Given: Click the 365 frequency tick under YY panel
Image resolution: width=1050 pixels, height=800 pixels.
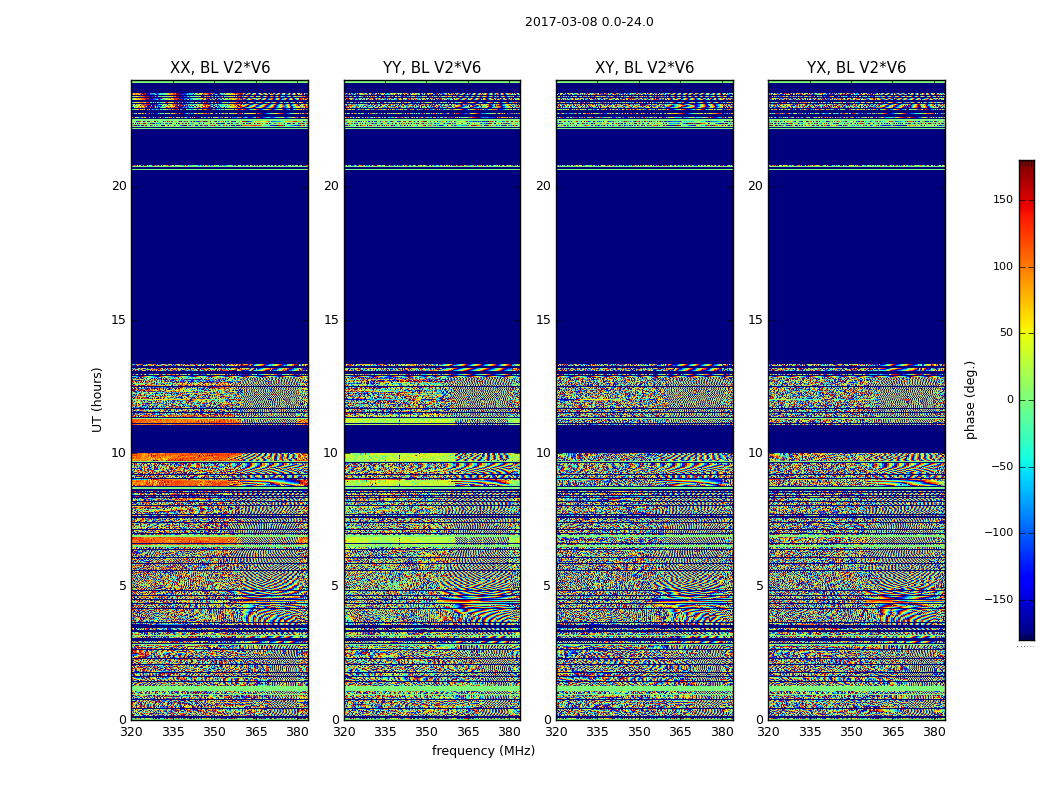Looking at the screenshot, I should click(468, 732).
